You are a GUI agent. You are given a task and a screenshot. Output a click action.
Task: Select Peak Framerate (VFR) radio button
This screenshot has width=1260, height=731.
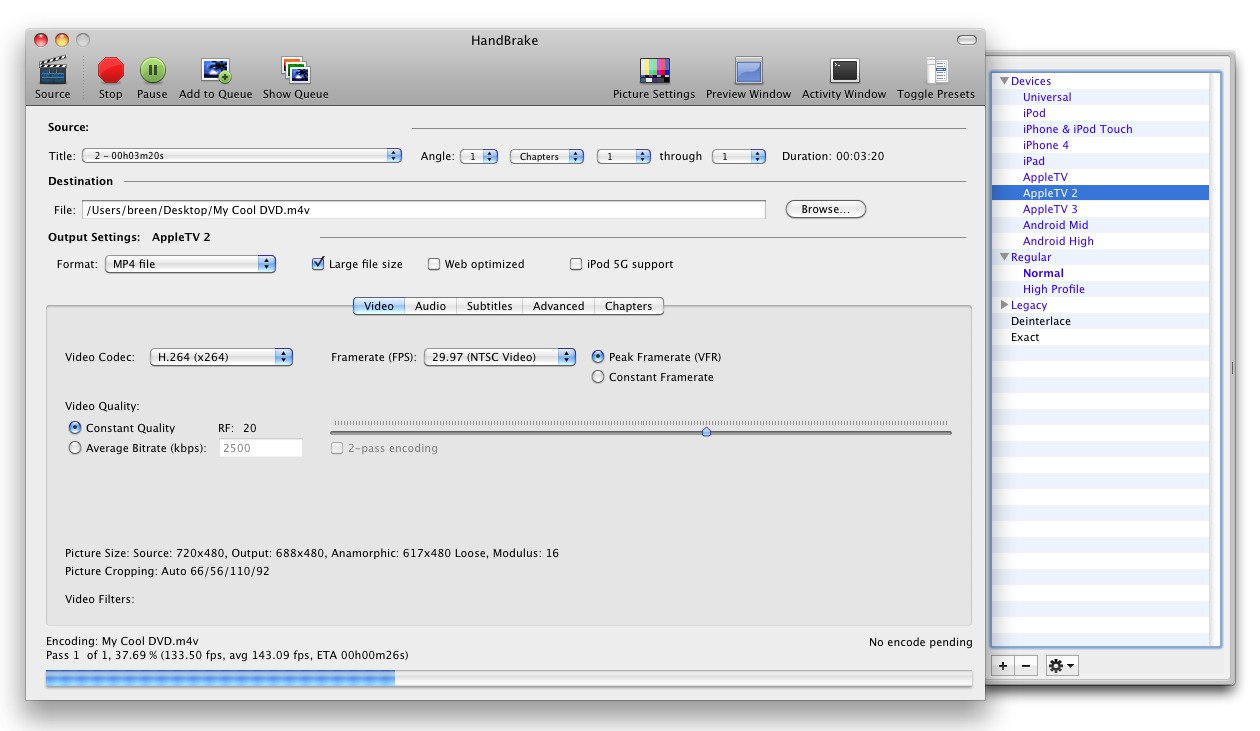(x=598, y=357)
